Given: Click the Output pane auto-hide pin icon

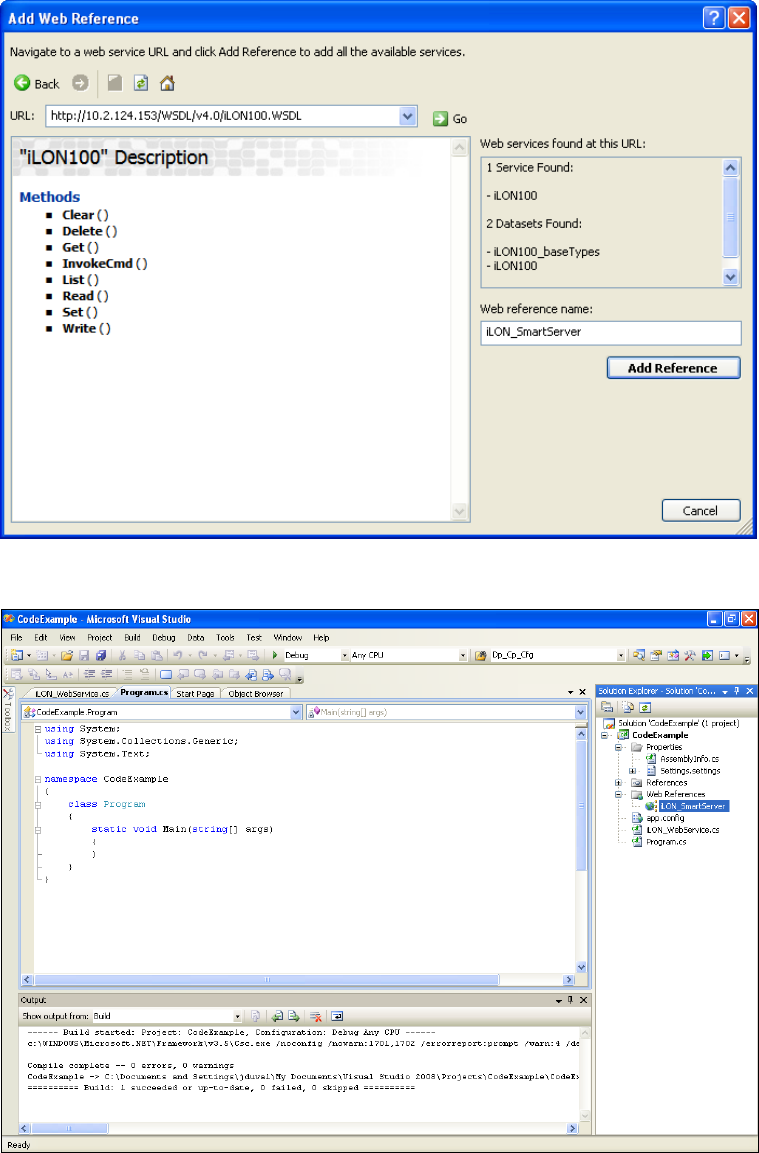Looking at the screenshot, I should pos(570,1000).
